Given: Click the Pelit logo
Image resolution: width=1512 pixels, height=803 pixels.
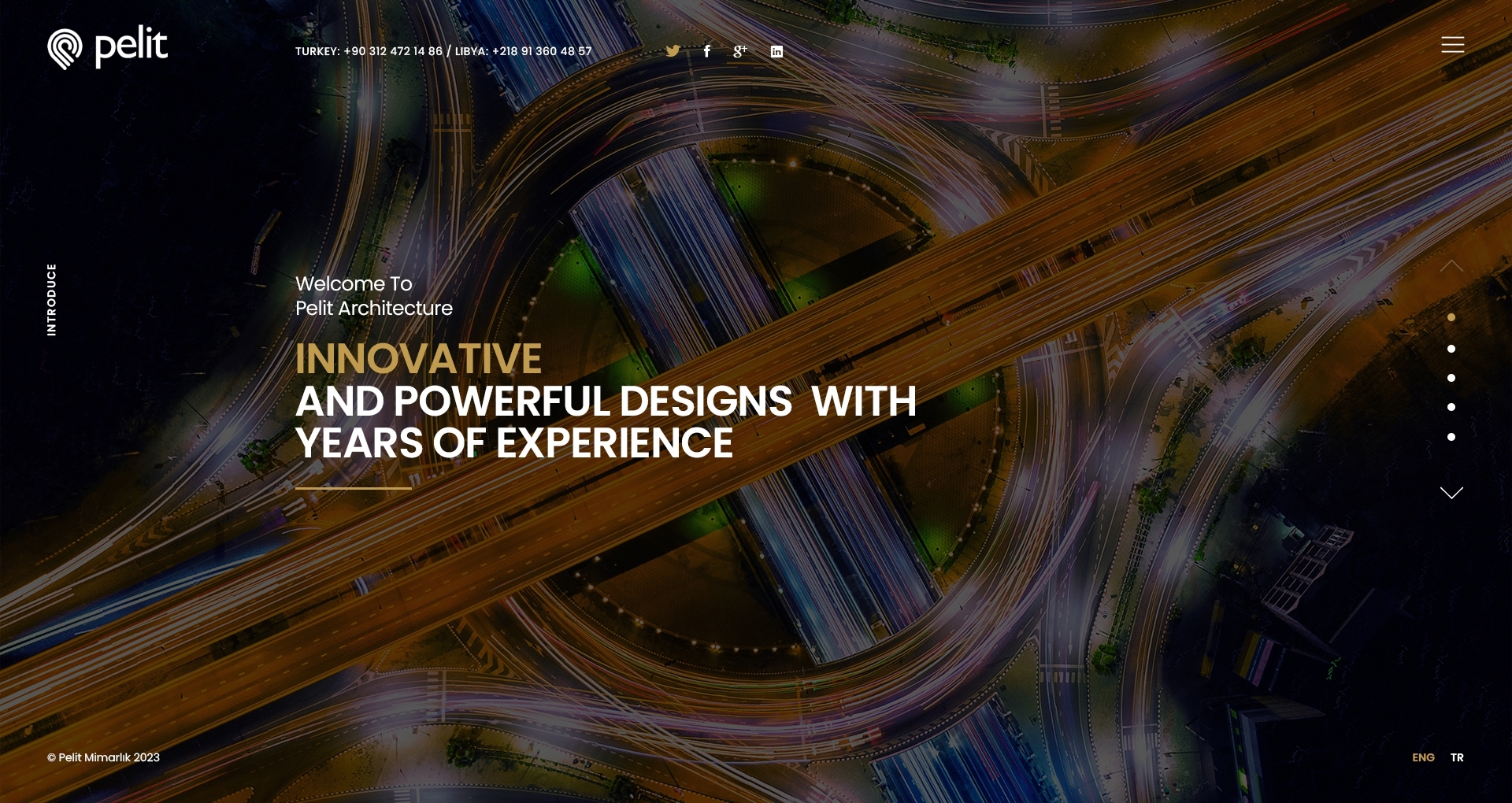Looking at the screenshot, I should pos(107,49).
